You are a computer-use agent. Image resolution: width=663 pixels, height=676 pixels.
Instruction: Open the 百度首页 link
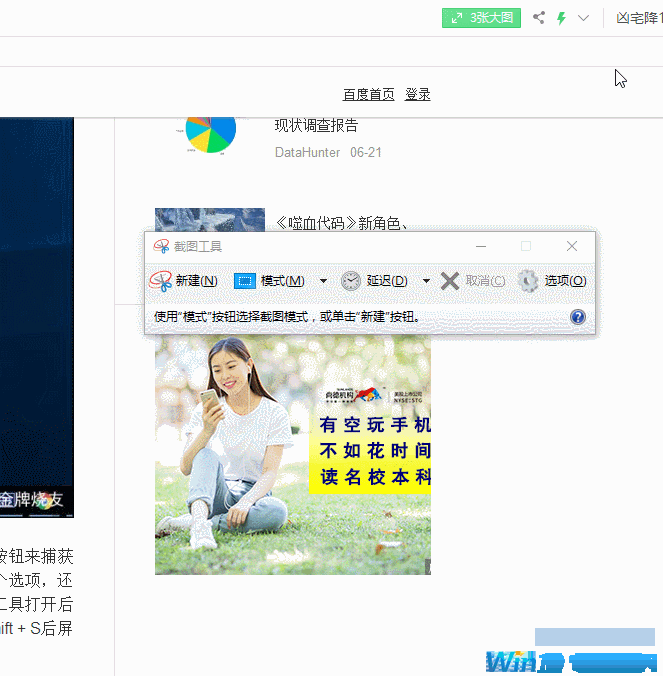click(x=369, y=94)
